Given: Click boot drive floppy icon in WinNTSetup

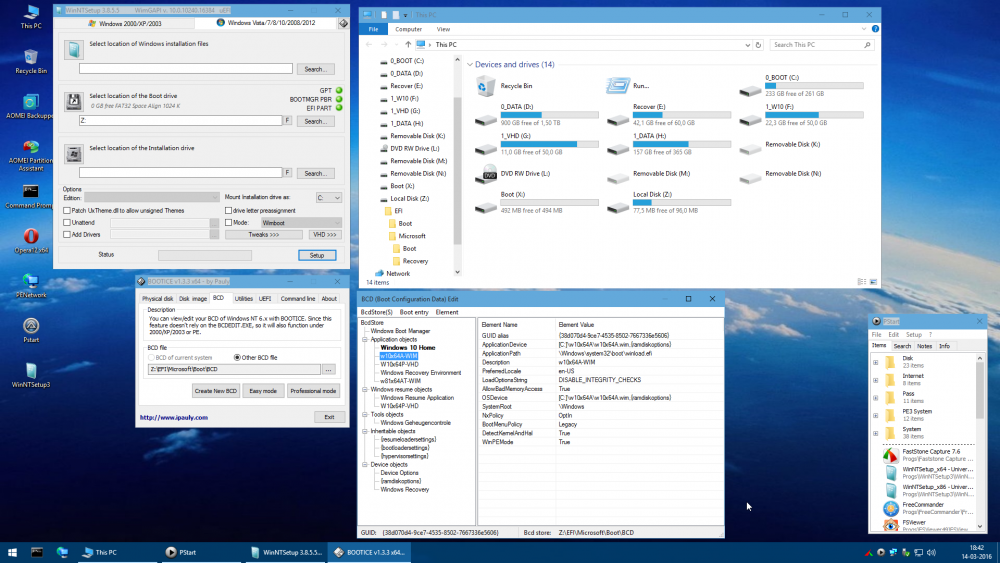Looking at the screenshot, I should pos(73,101).
